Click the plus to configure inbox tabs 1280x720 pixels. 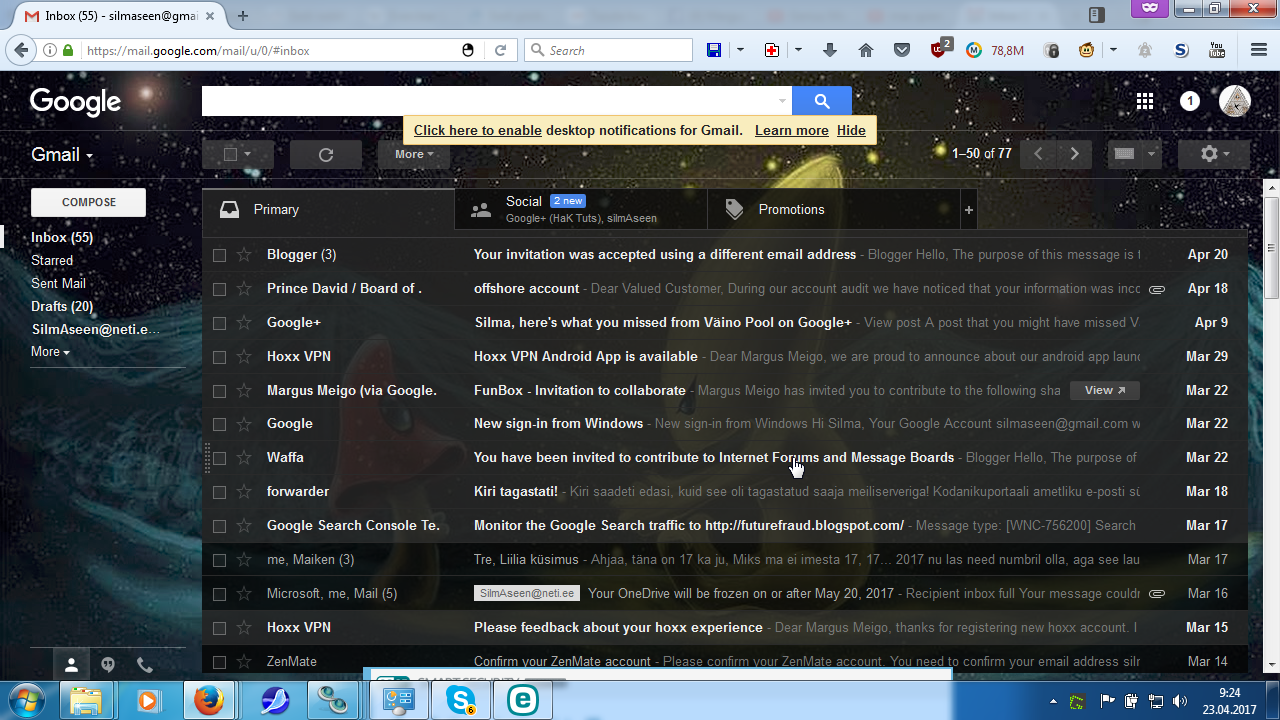[968, 210]
